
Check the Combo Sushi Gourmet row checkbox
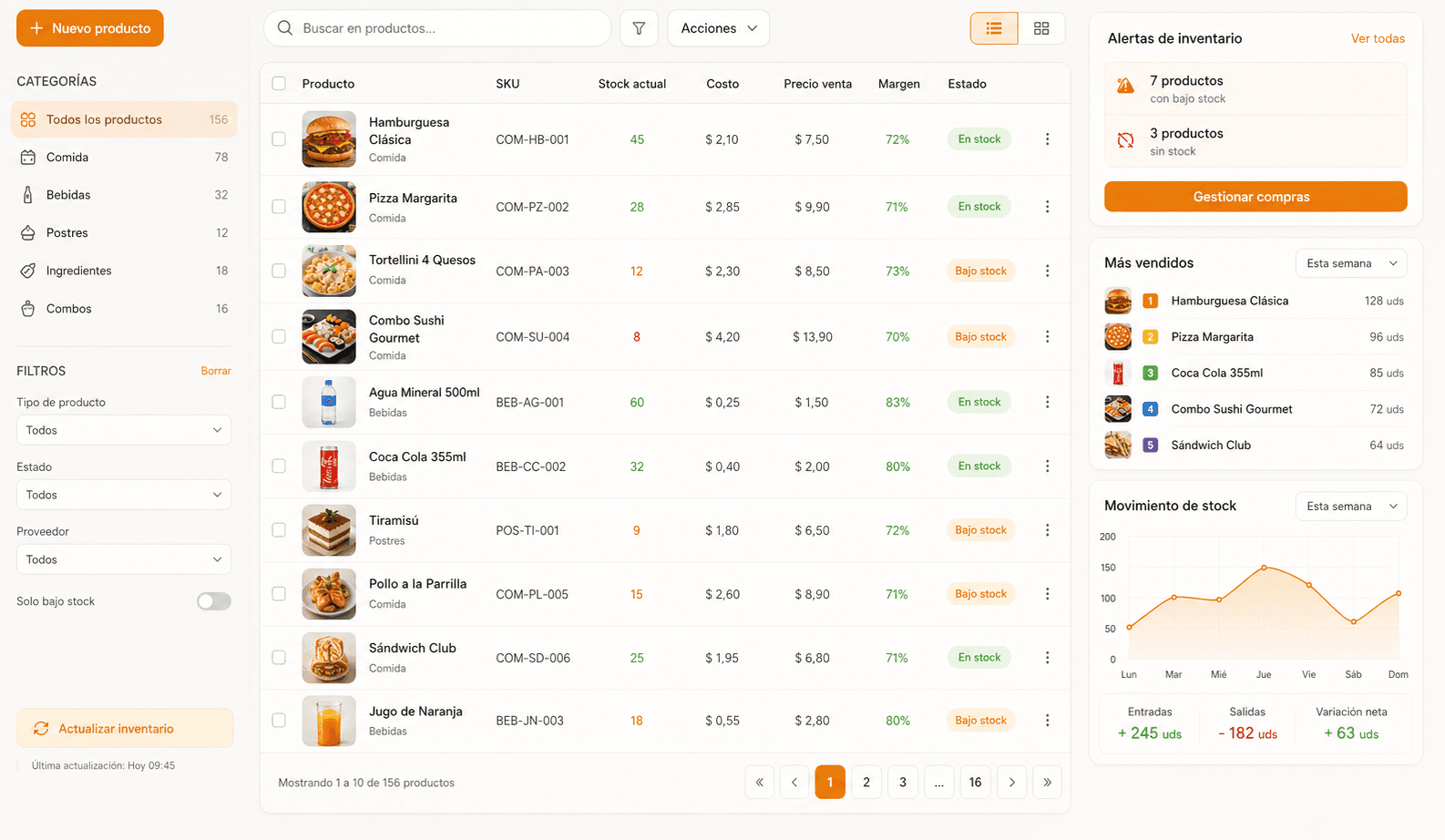279,336
